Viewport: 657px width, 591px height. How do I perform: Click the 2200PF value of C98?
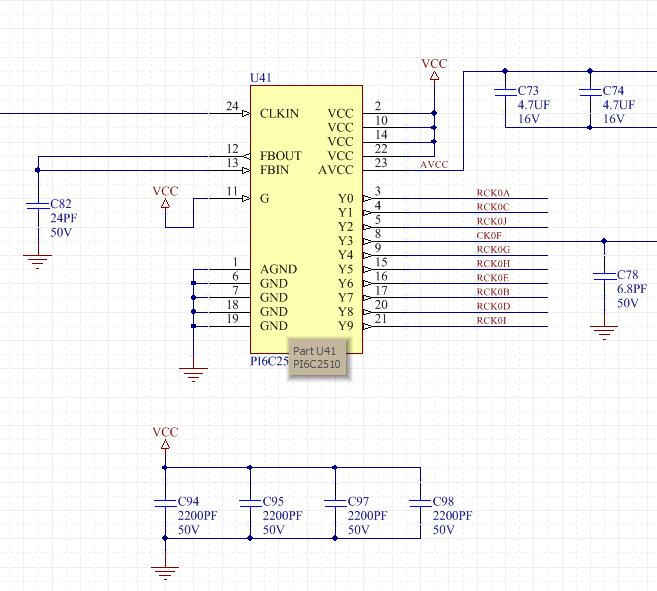tap(452, 516)
